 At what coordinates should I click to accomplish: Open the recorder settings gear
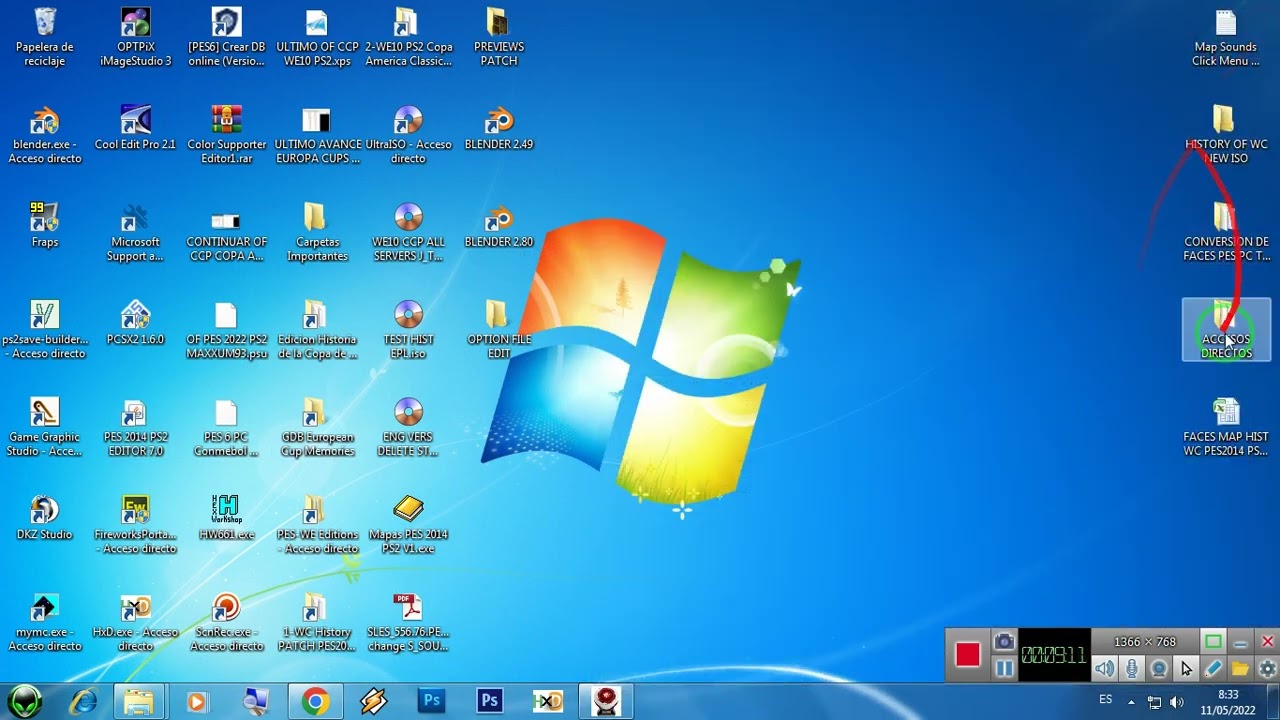click(x=1267, y=669)
